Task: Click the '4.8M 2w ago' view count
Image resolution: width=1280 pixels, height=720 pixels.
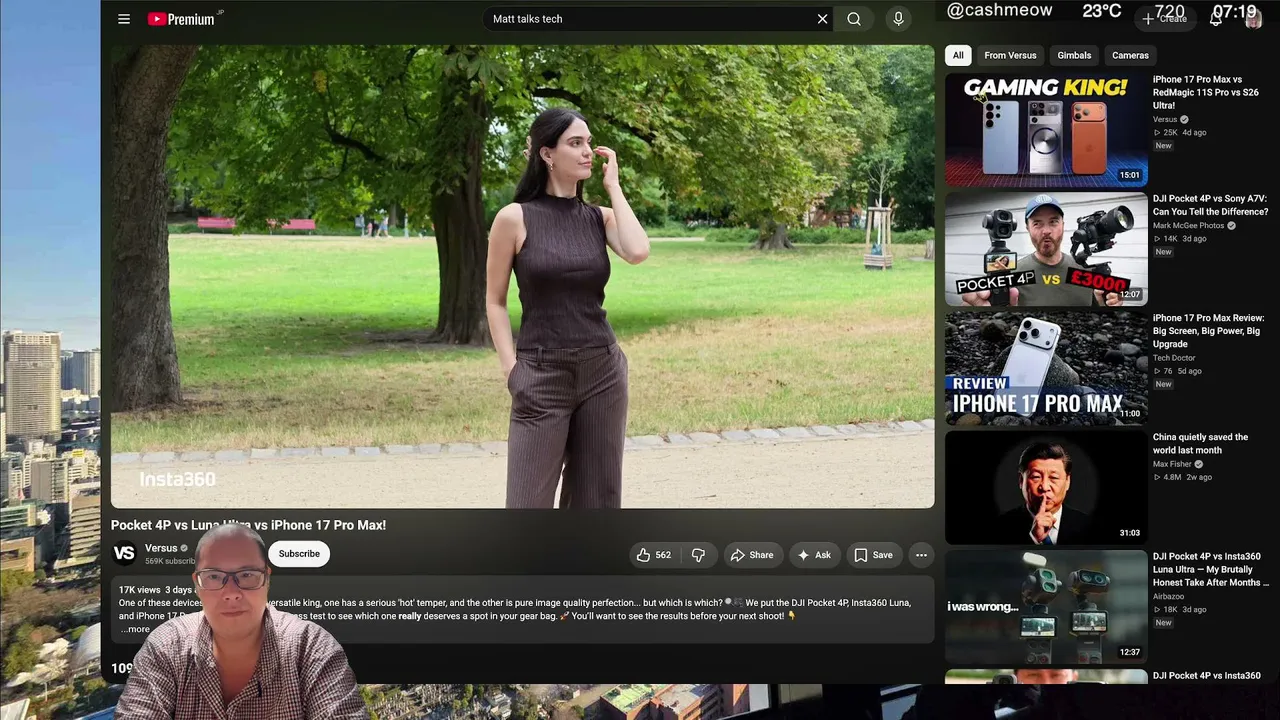Action: tap(1183, 477)
